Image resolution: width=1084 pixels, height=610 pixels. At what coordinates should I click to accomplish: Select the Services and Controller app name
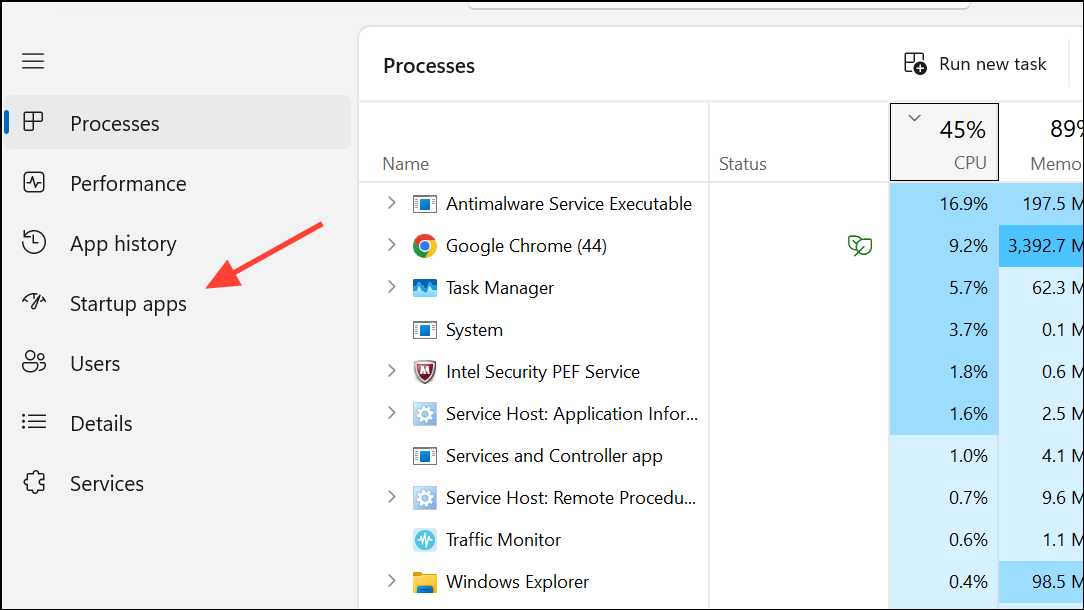tap(554, 456)
